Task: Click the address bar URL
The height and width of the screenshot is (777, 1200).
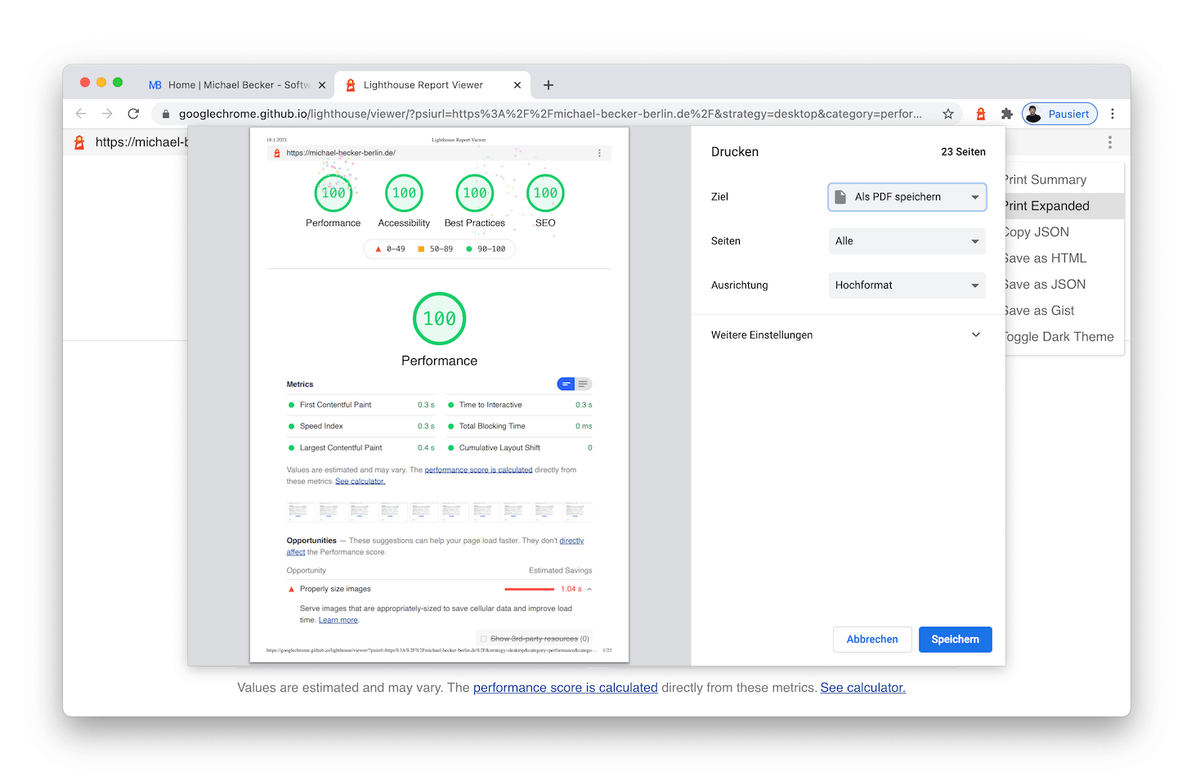Action: (x=550, y=114)
